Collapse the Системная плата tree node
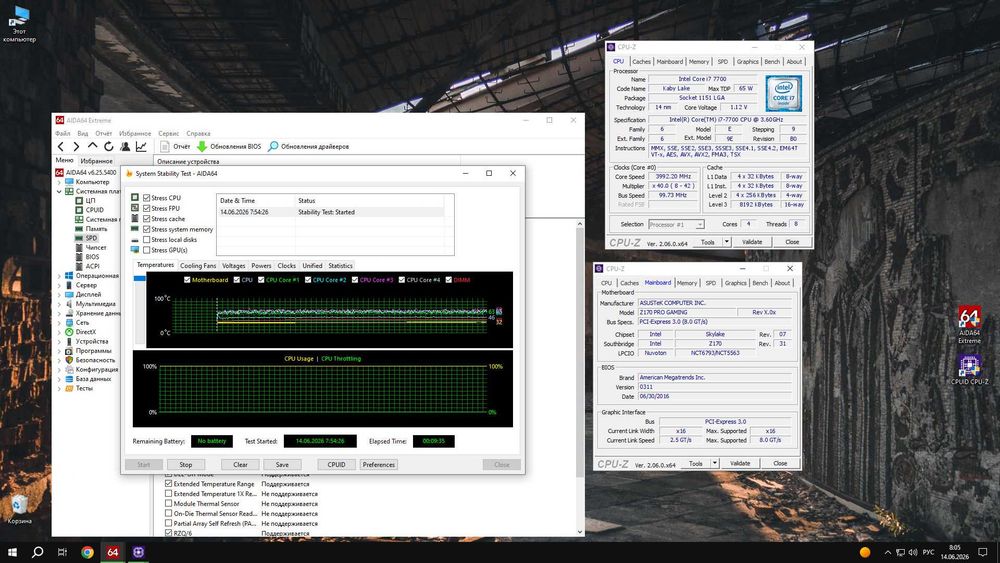The width and height of the screenshot is (1000, 563). [x=59, y=191]
